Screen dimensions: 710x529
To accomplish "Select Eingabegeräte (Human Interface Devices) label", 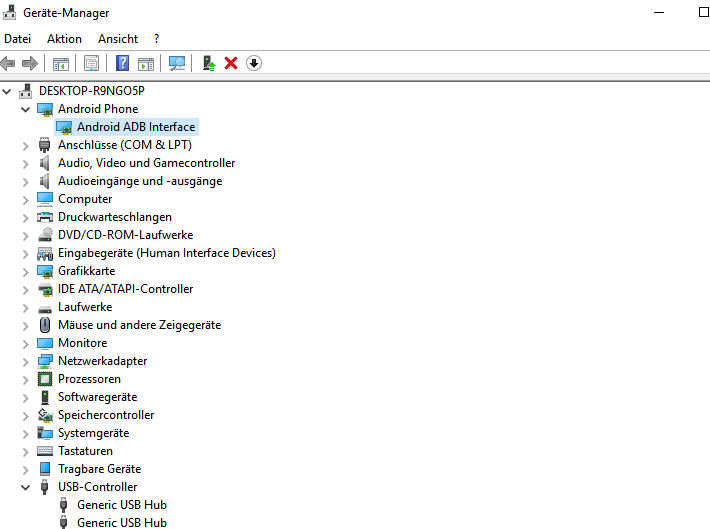I will point(167,253).
